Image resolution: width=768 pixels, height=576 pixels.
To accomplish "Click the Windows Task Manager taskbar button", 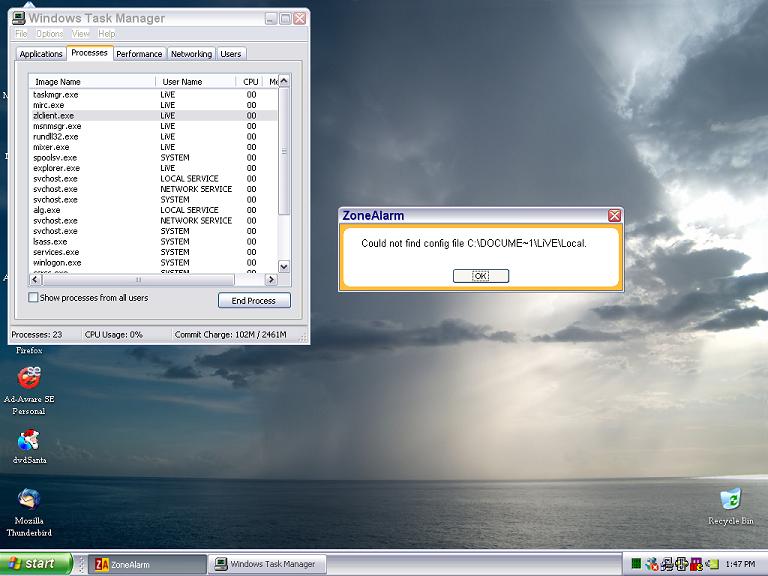I will pos(267,564).
